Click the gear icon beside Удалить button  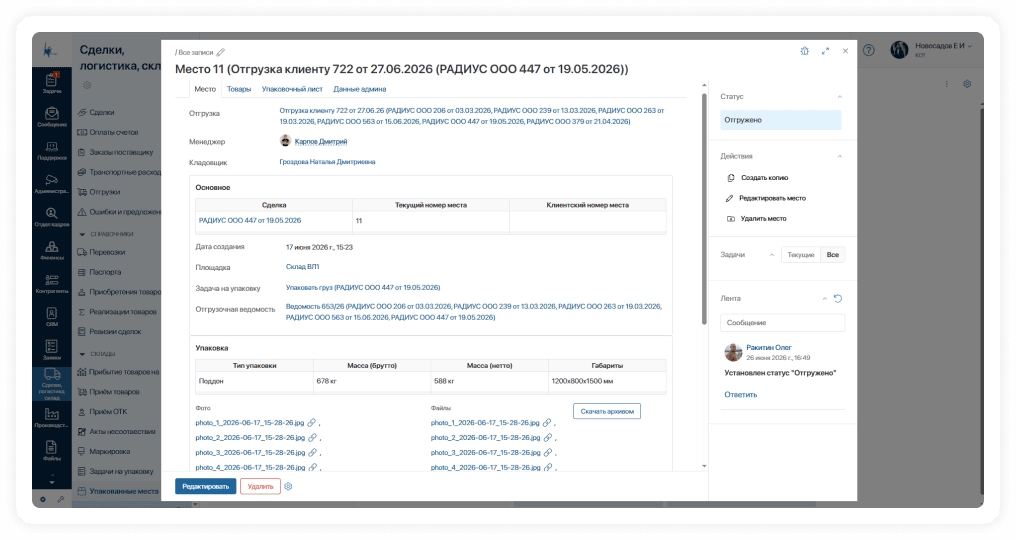288,486
